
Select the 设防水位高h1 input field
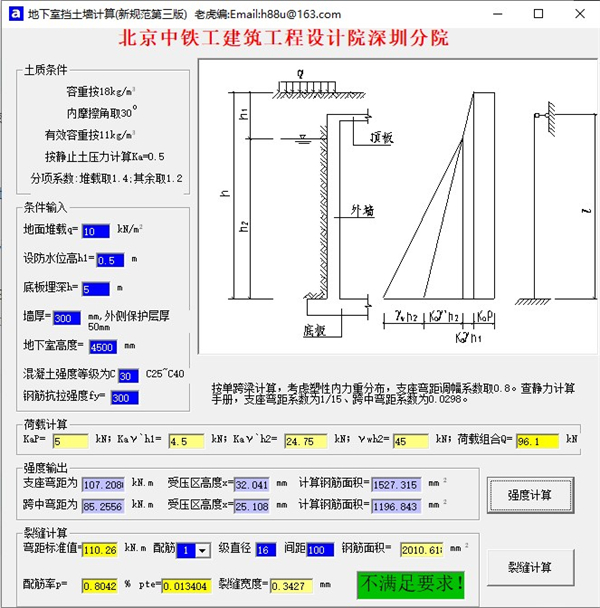point(110,260)
